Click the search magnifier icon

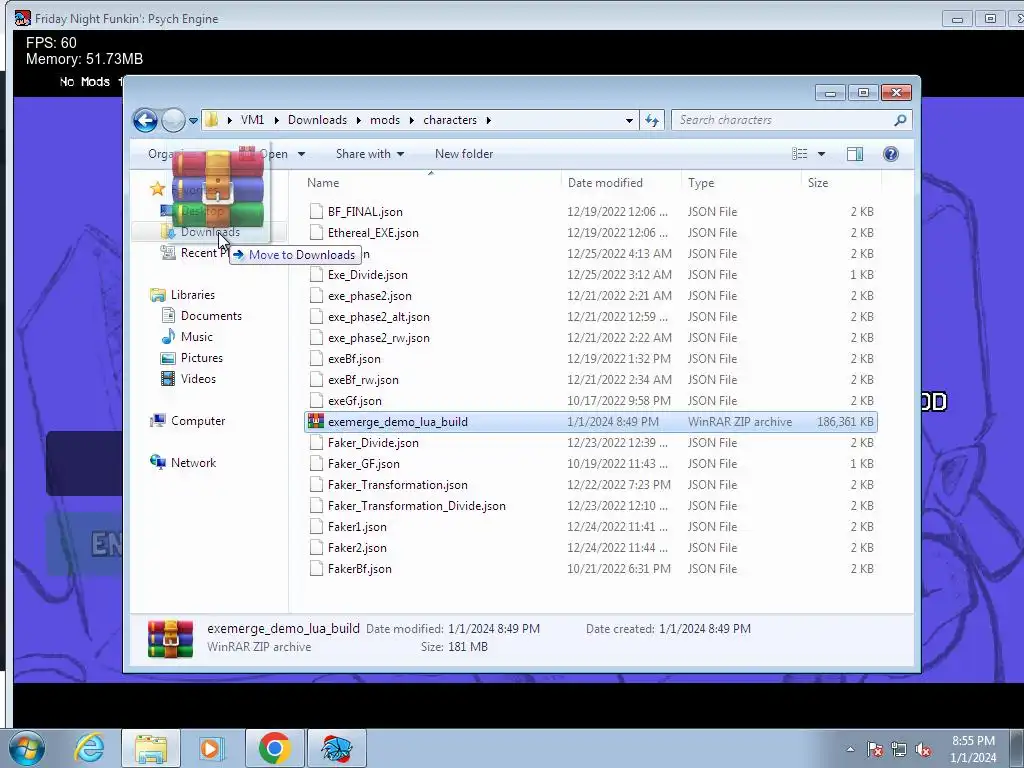(x=900, y=120)
